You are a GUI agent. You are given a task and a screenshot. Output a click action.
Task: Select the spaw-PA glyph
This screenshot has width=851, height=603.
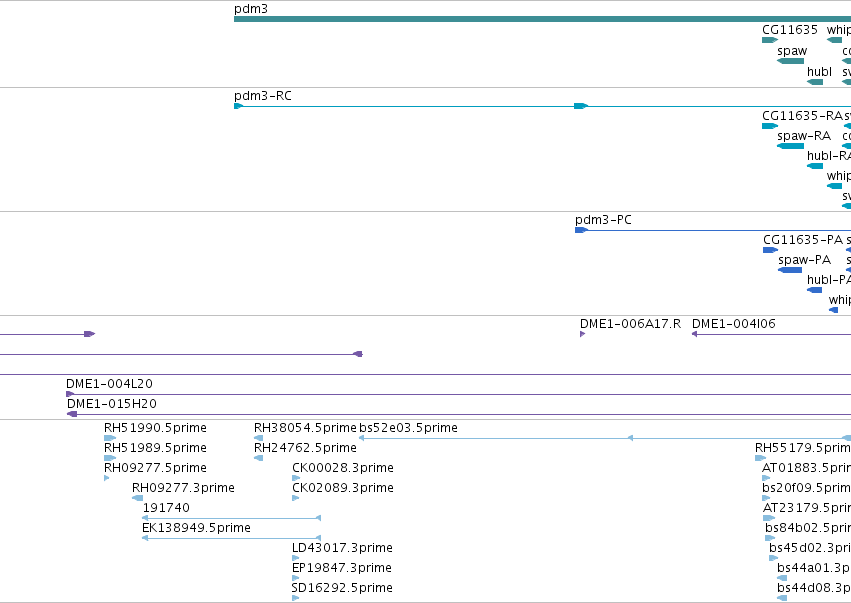tap(790, 270)
